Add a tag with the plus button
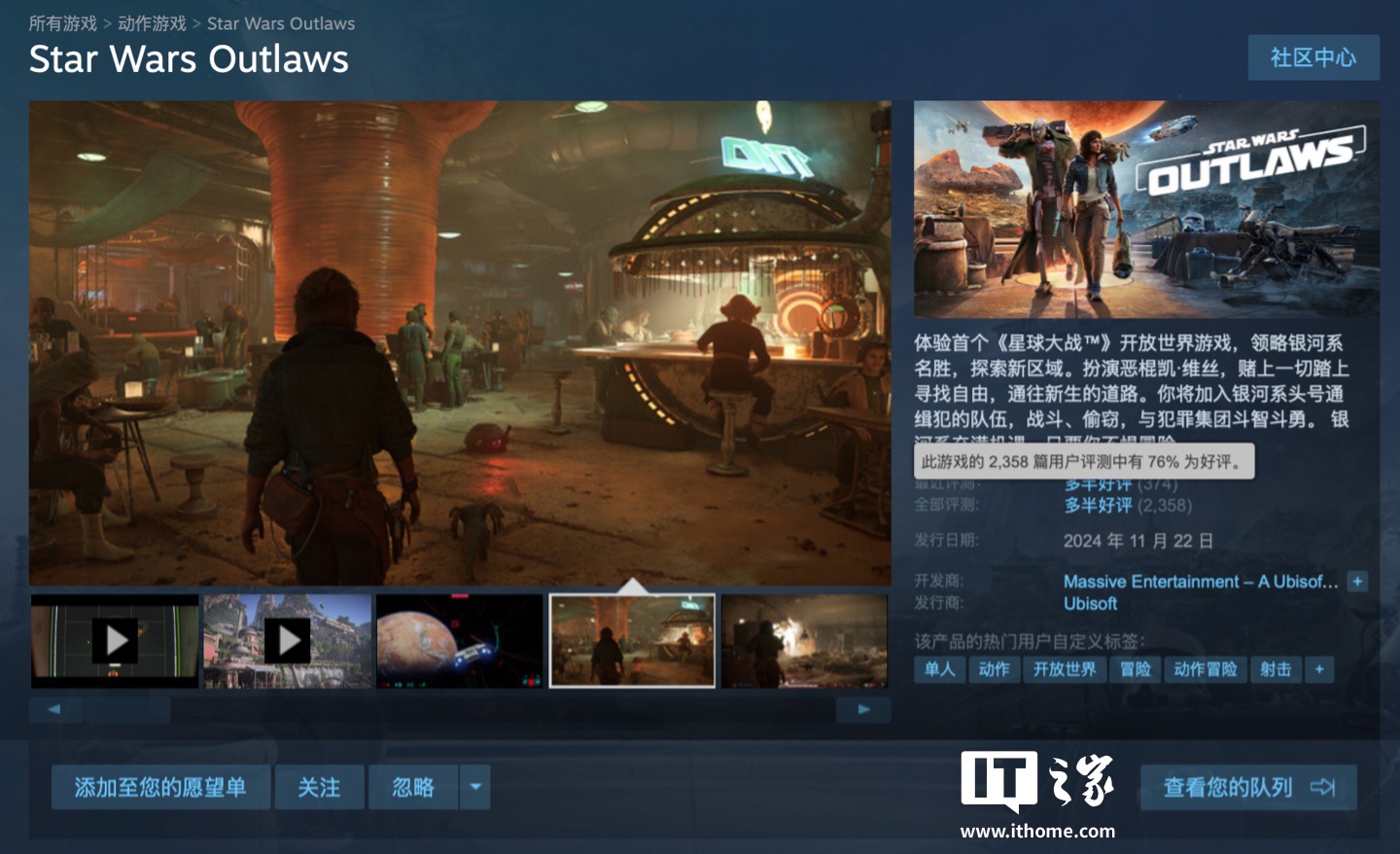This screenshot has width=1400, height=854. point(1319,669)
